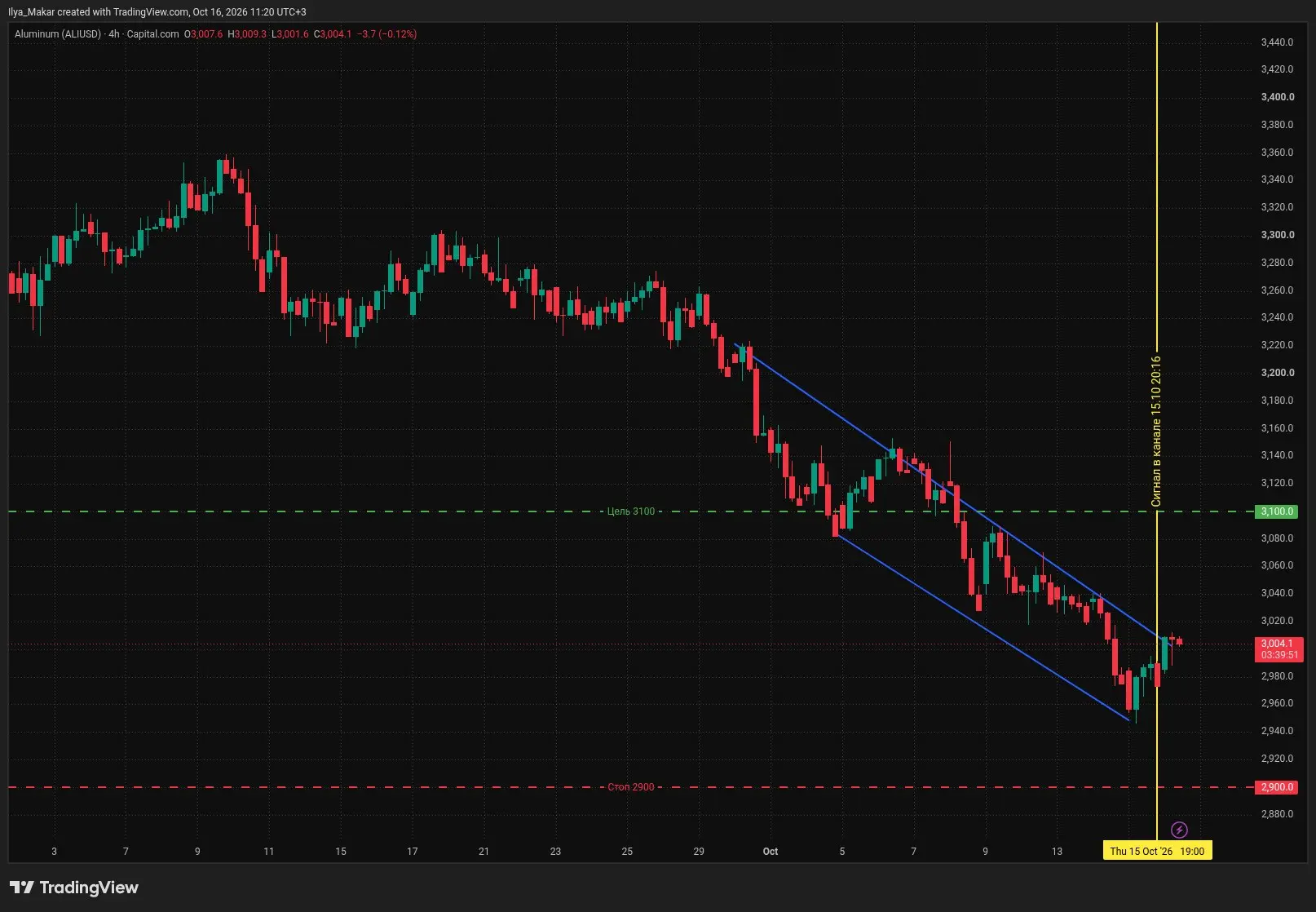Click the 3,400.0 level on price scale
Viewport: 1316px width, 912px height.
coord(1278,97)
